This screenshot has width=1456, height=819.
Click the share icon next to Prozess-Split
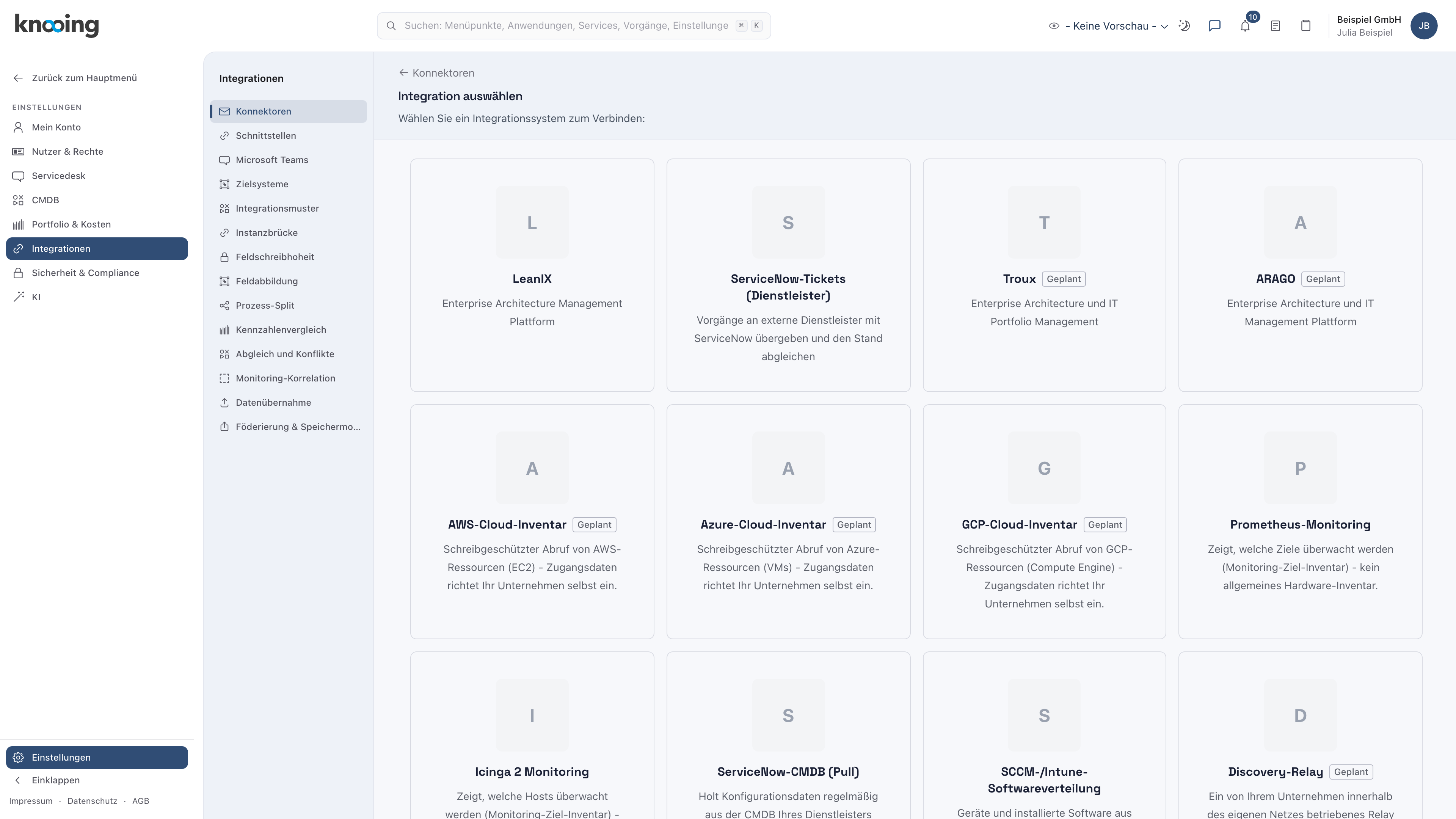[x=224, y=306]
